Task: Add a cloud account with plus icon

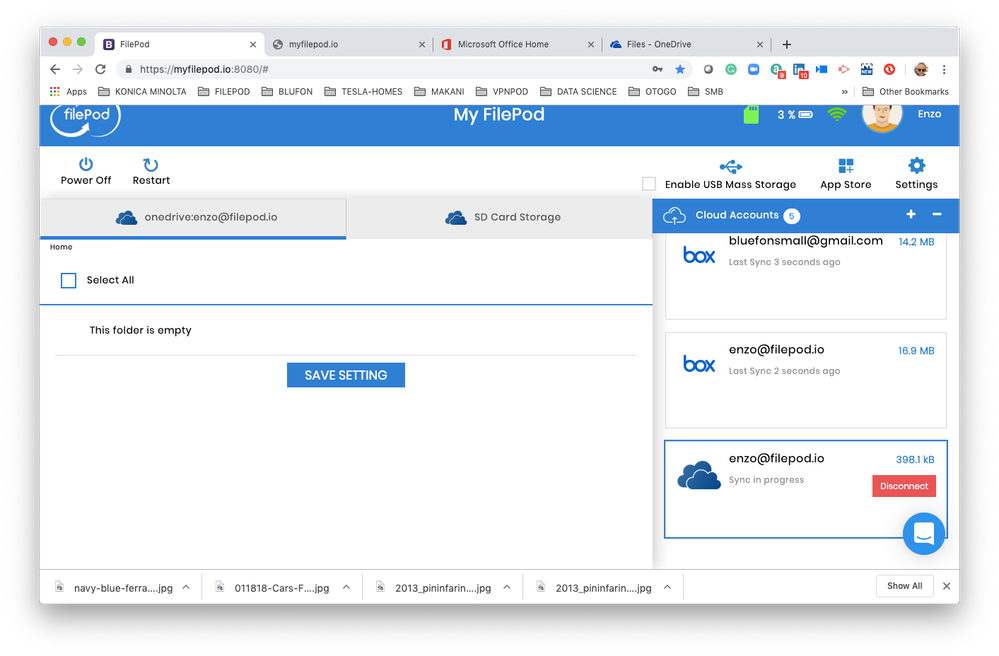Action: 911,215
